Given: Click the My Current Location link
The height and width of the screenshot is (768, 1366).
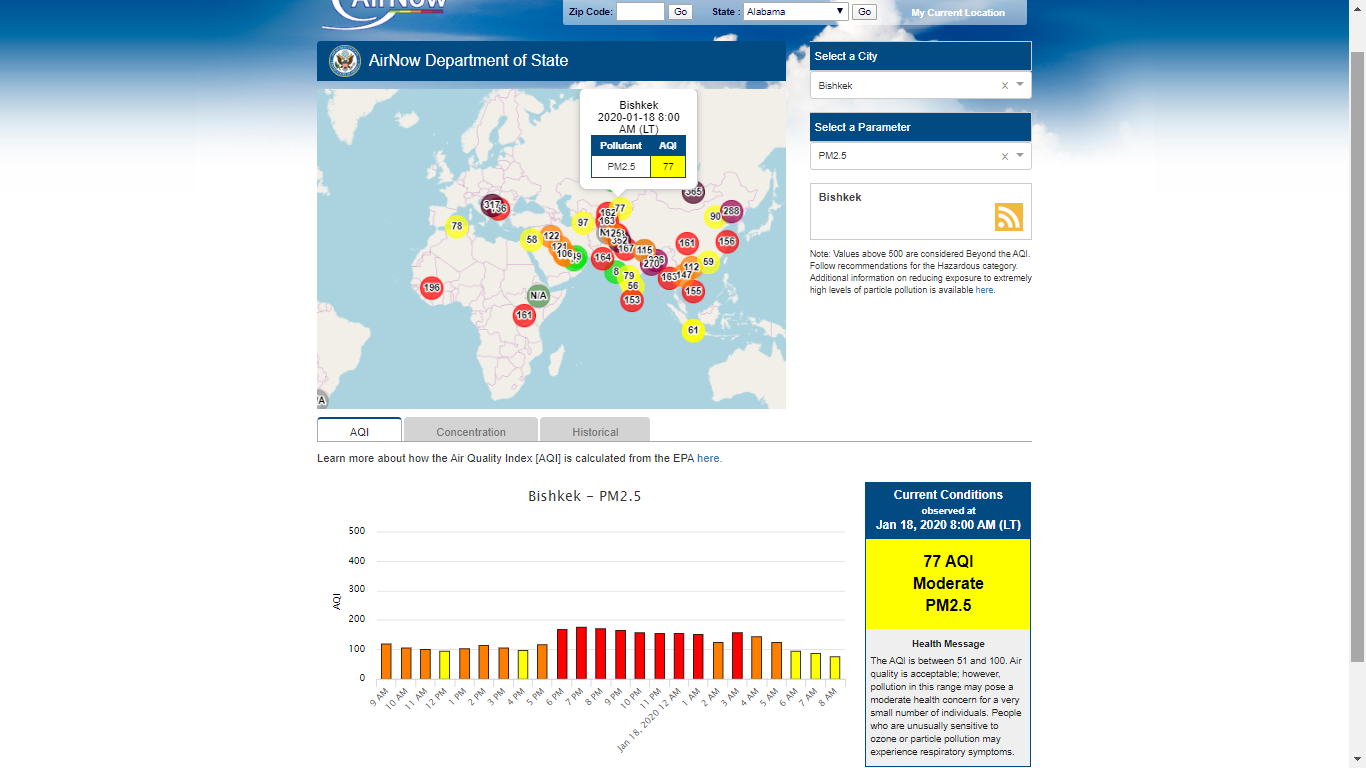Looking at the screenshot, I should [957, 13].
